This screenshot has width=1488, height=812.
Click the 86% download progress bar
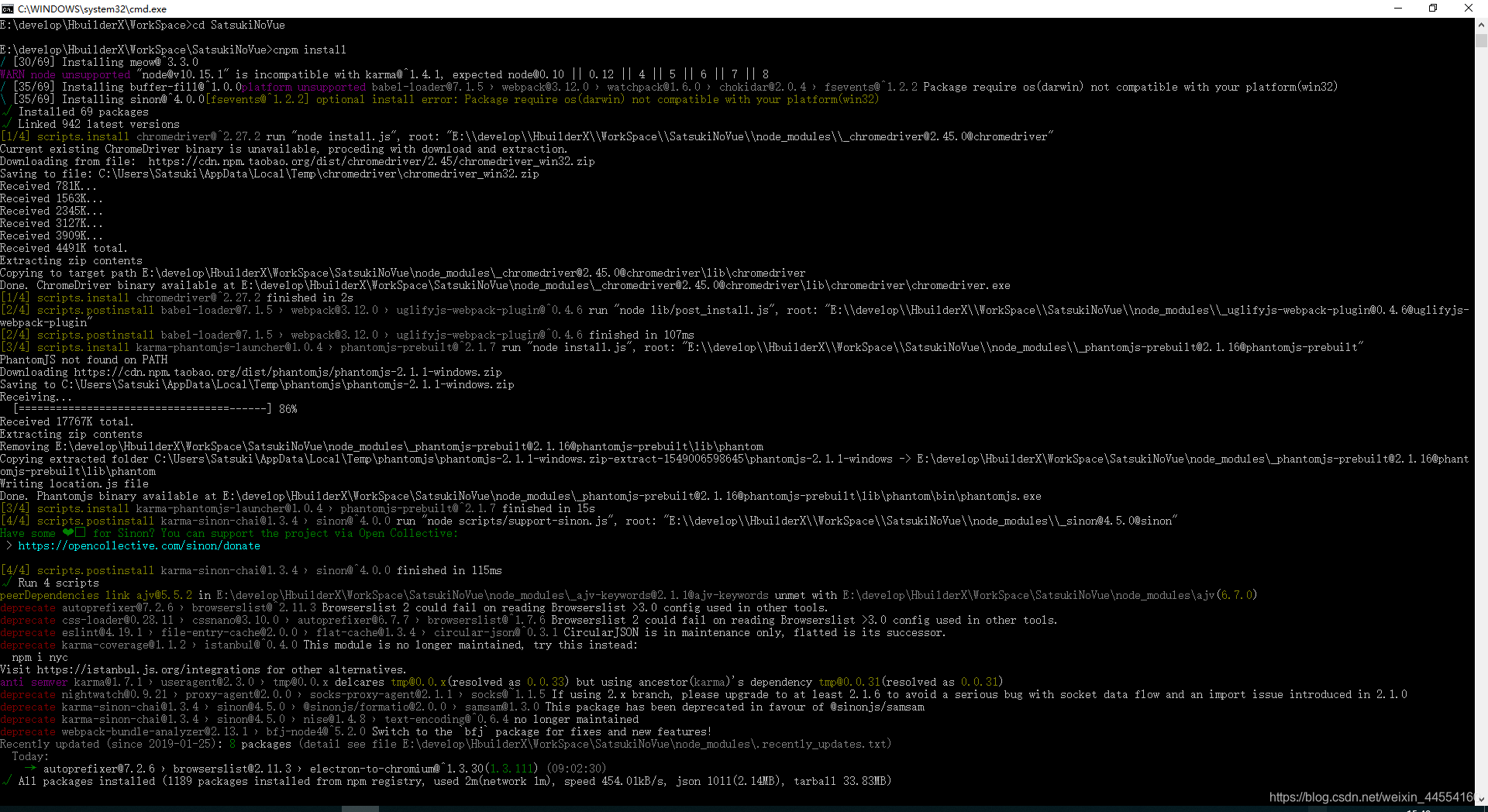[x=143, y=409]
